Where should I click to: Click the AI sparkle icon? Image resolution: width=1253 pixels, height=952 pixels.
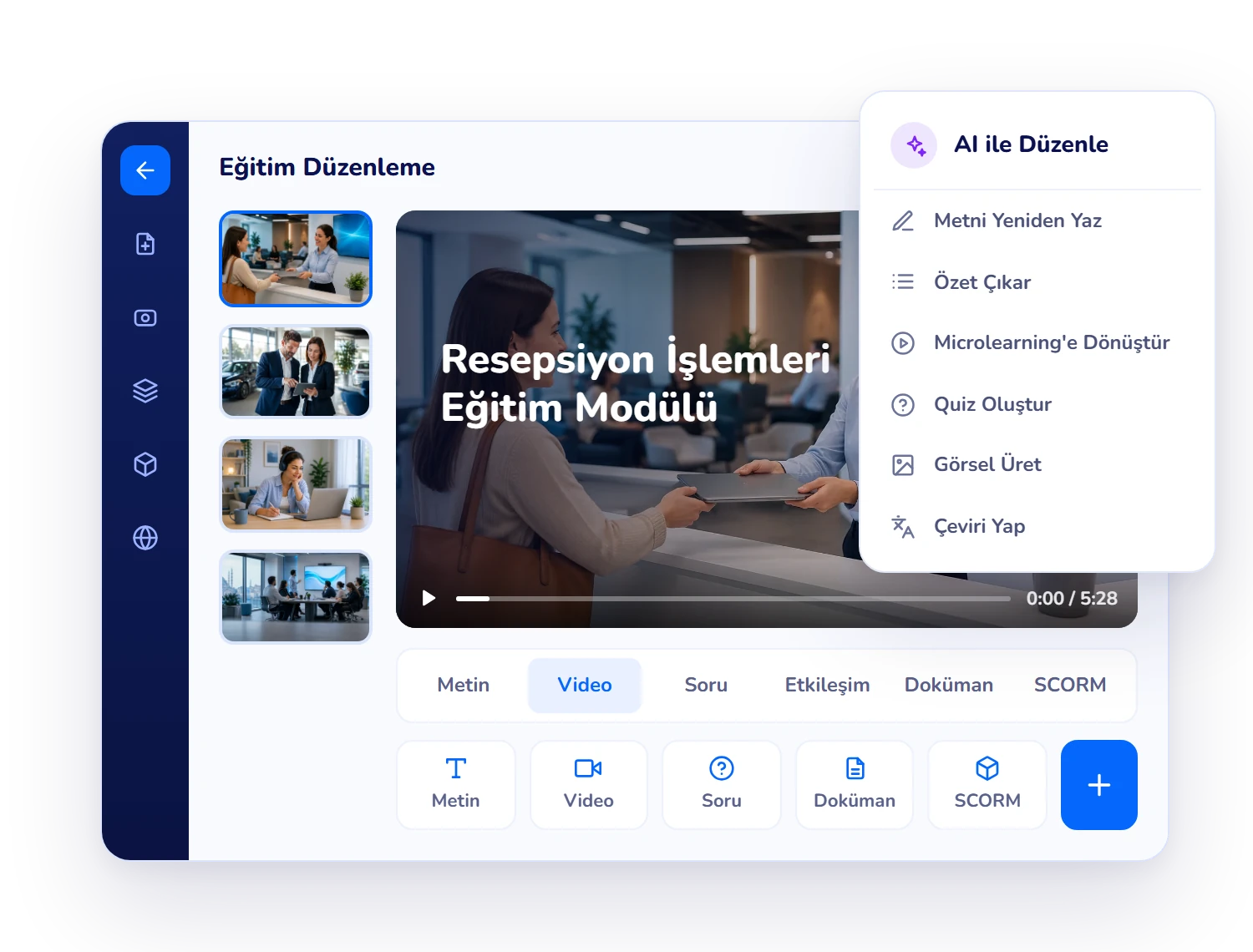coord(915,145)
